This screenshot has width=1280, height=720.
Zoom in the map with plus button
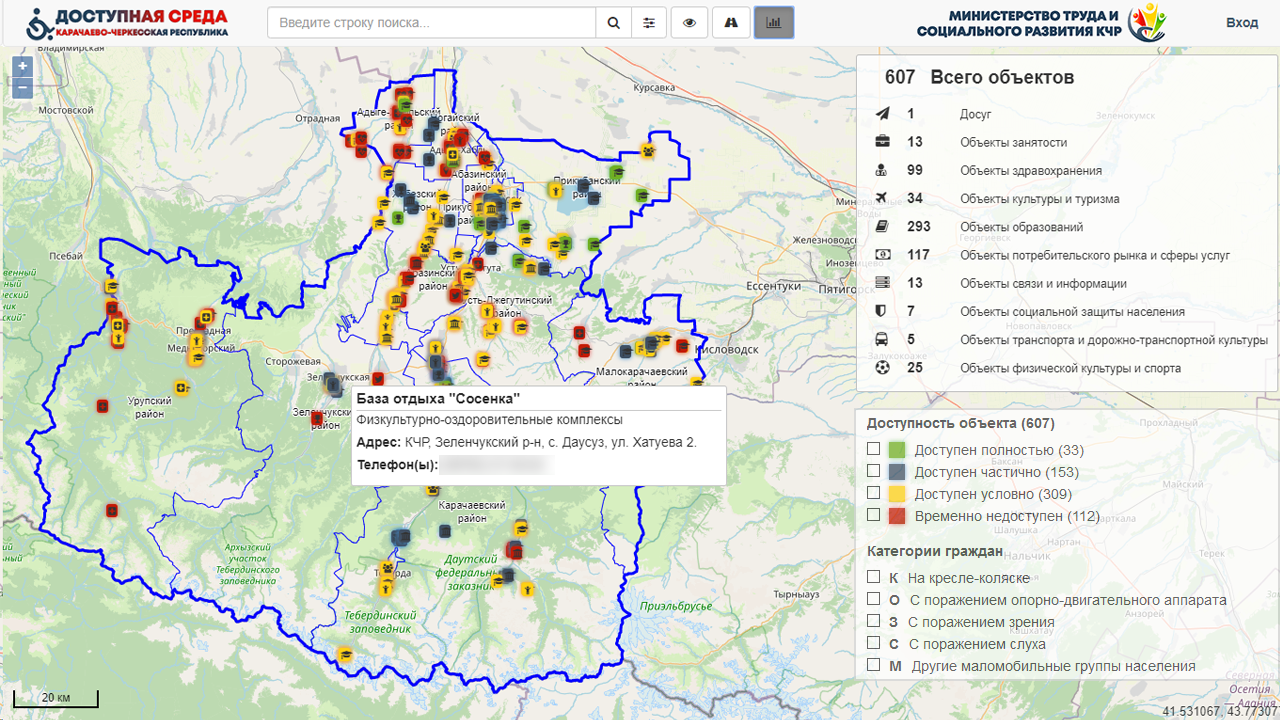click(x=22, y=67)
